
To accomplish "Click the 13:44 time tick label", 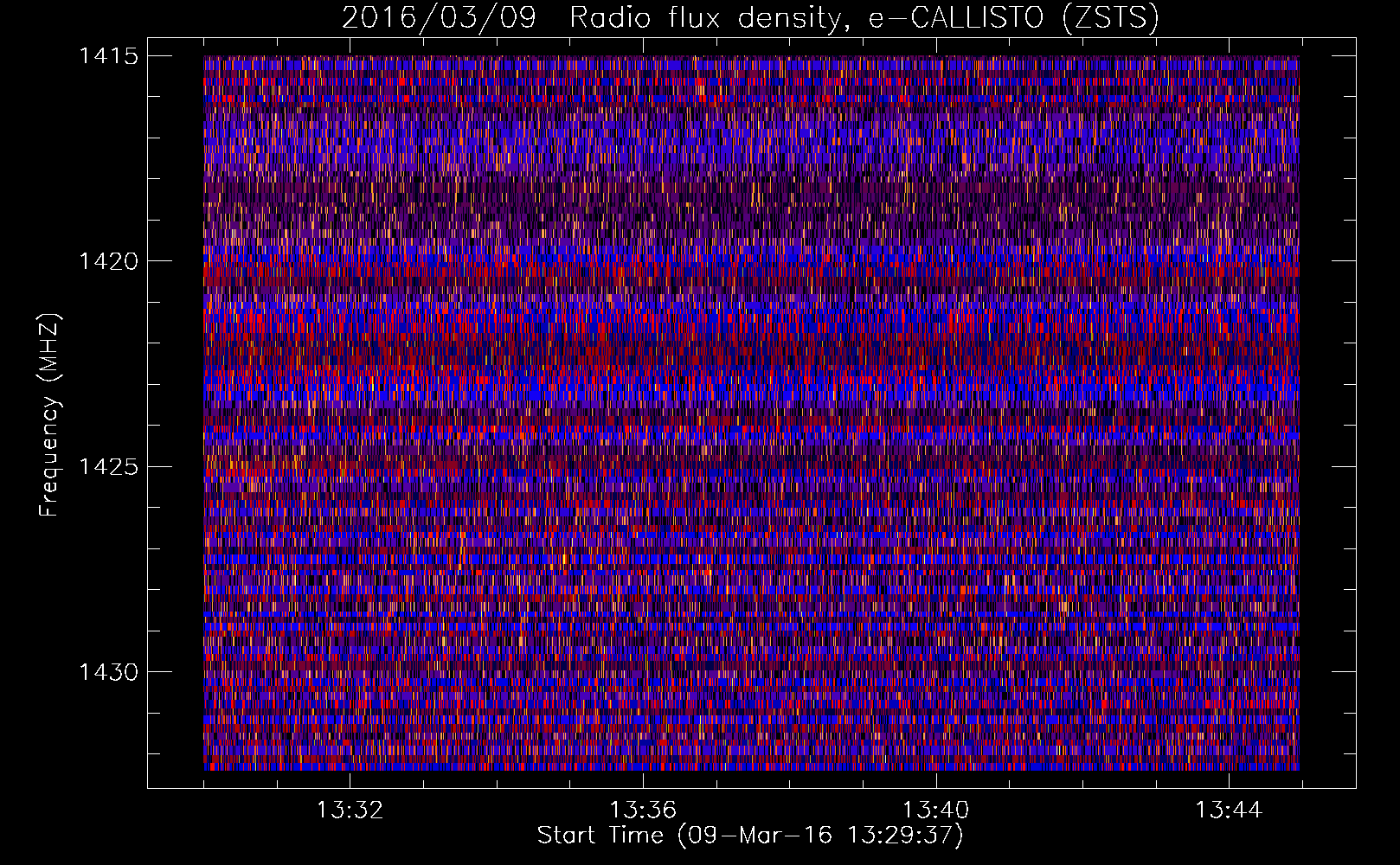I will point(1229,811).
